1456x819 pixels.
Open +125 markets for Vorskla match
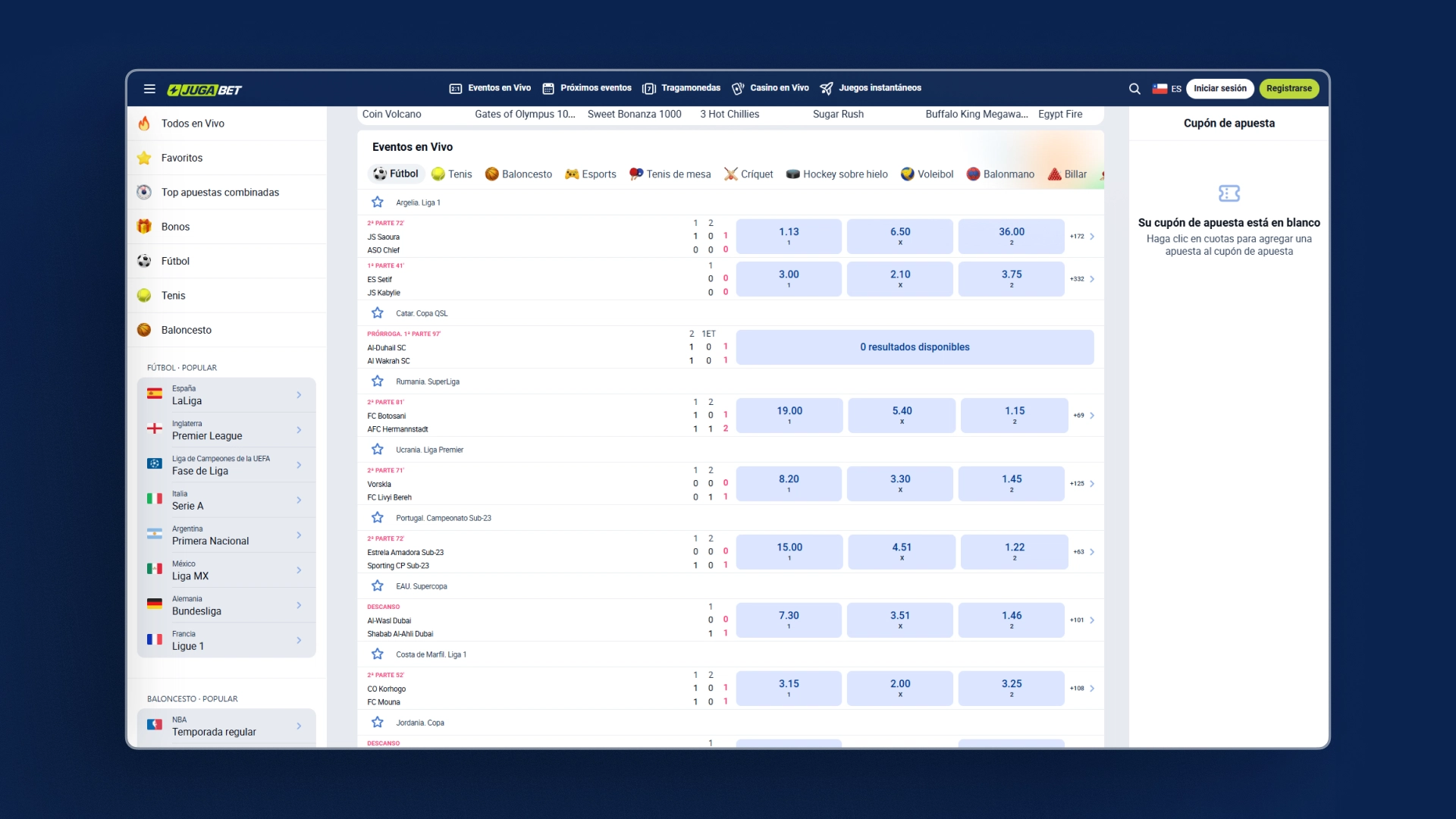tap(1082, 484)
